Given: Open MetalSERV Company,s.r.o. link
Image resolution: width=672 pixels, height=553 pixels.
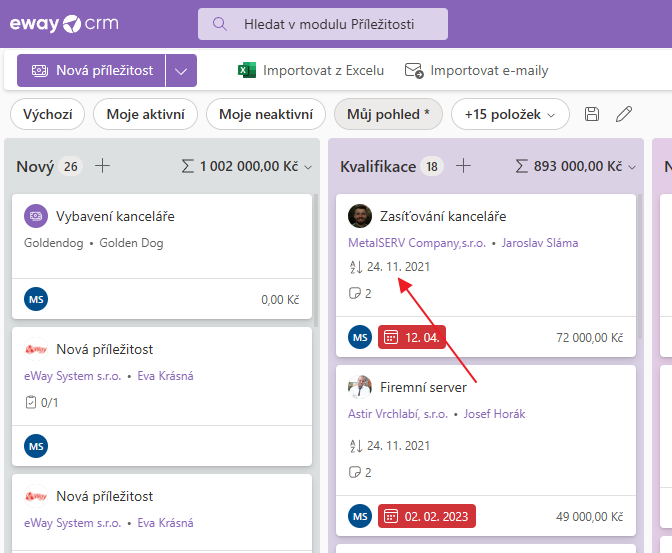Looking at the screenshot, I should click(417, 243).
